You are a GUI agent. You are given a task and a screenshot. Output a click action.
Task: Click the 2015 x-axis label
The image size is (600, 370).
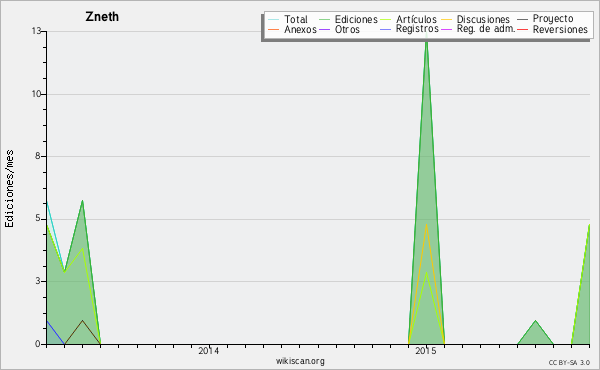(426, 351)
